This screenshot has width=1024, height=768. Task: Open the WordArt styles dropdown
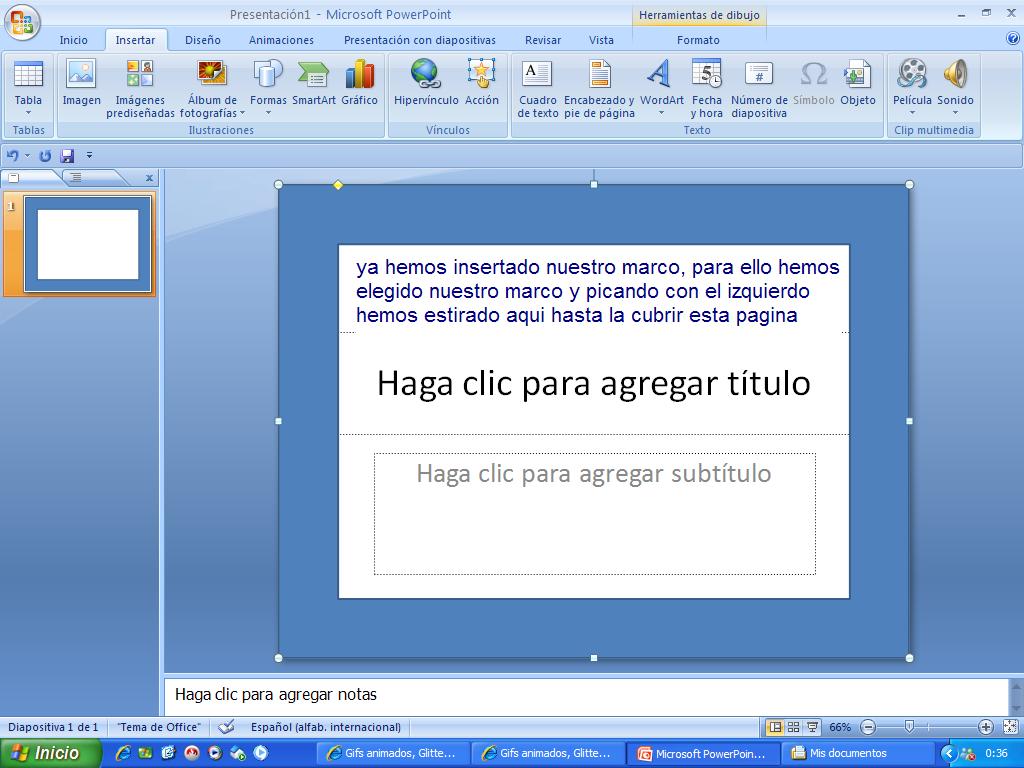click(x=661, y=114)
